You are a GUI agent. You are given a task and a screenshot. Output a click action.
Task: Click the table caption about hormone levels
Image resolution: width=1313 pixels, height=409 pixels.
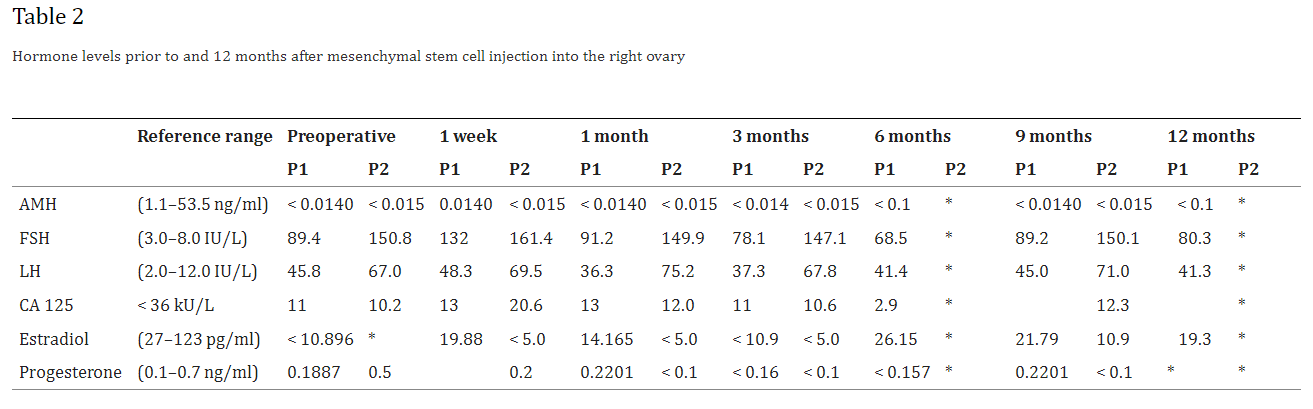tap(348, 57)
